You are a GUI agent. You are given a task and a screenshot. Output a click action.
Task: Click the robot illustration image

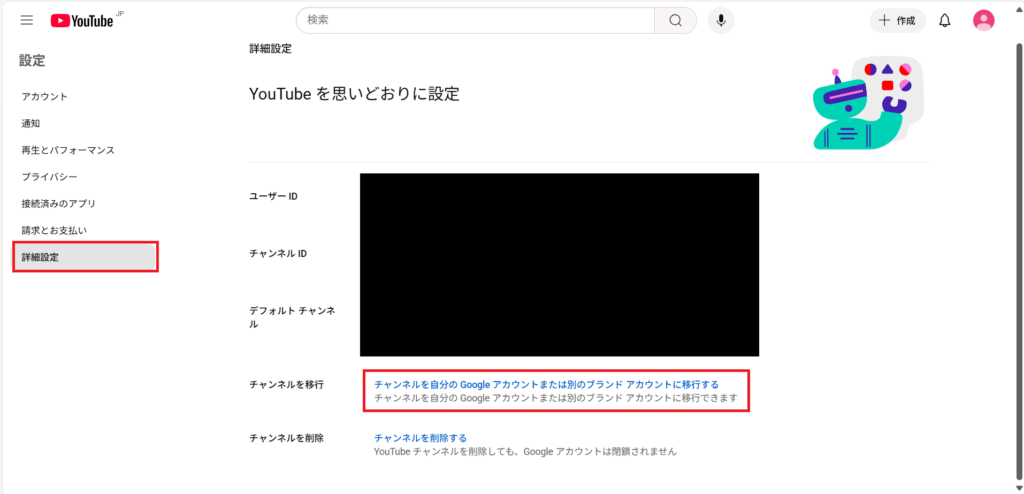click(869, 103)
